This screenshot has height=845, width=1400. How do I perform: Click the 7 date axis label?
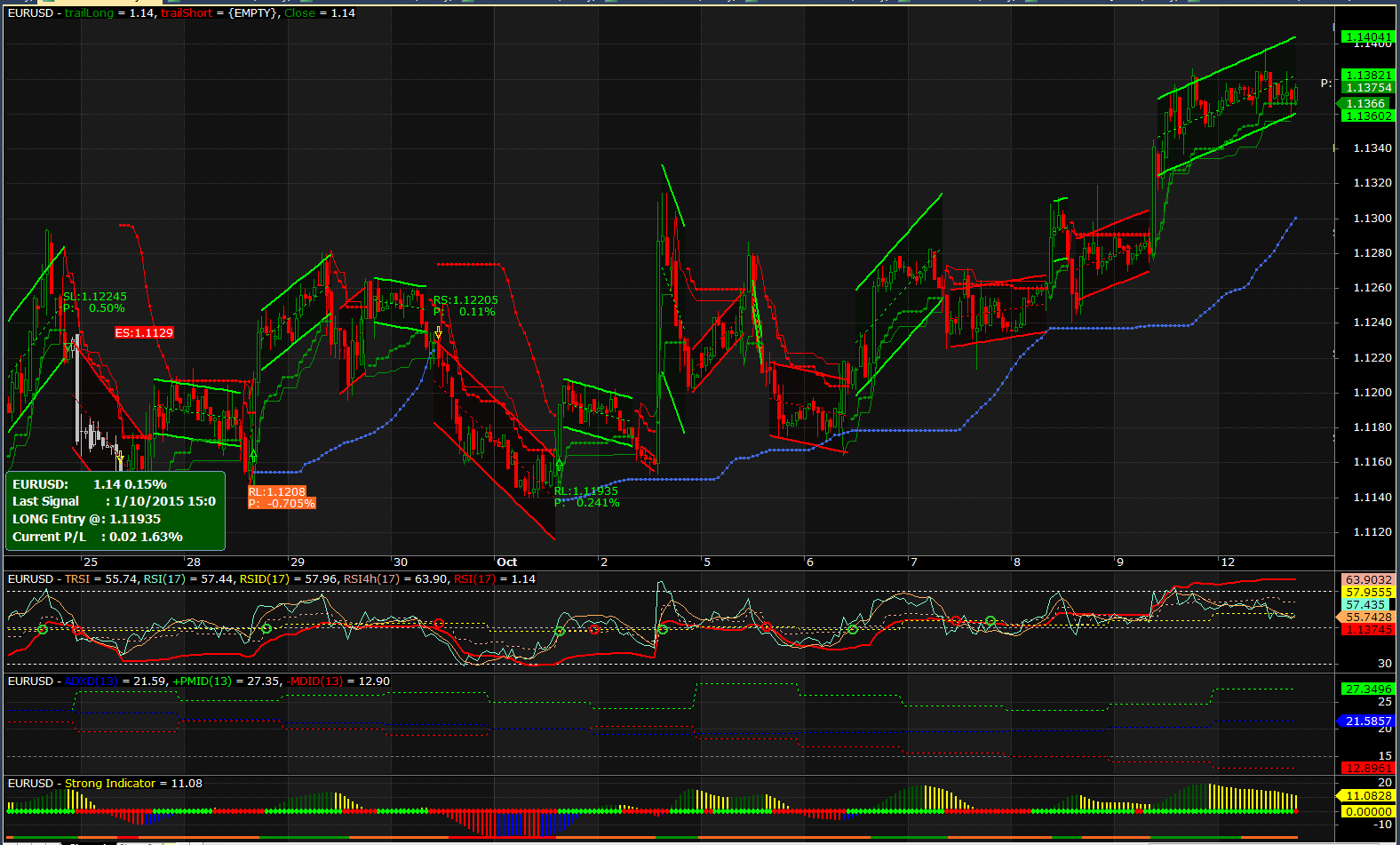coord(913,562)
